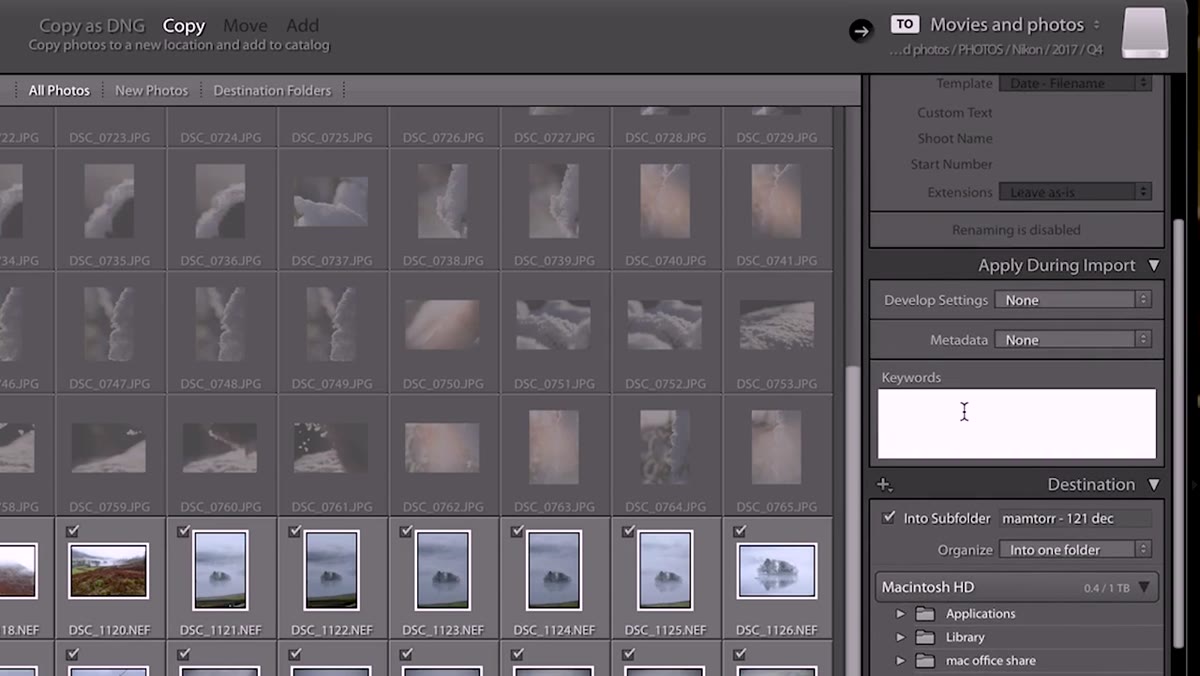The width and height of the screenshot is (1200, 676).
Task: Select the DSC_1126.NEF thumbnail
Action: [x=777, y=571]
